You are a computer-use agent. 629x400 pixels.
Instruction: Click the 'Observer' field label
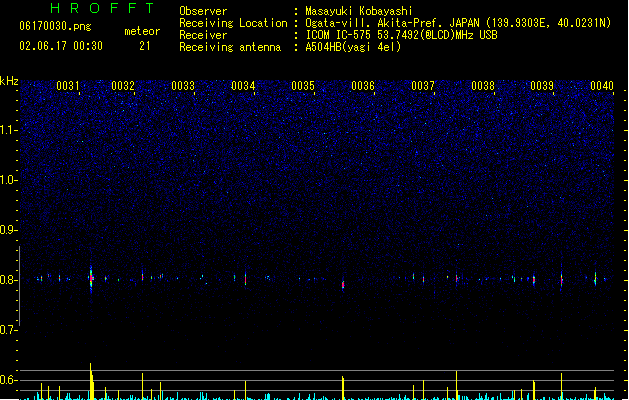[x=203, y=11]
